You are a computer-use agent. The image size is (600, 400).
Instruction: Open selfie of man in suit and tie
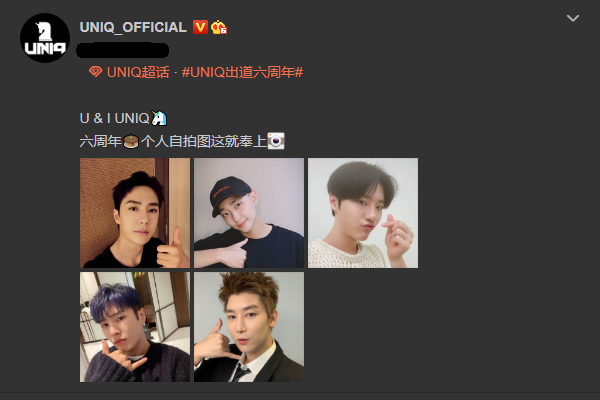(249, 327)
